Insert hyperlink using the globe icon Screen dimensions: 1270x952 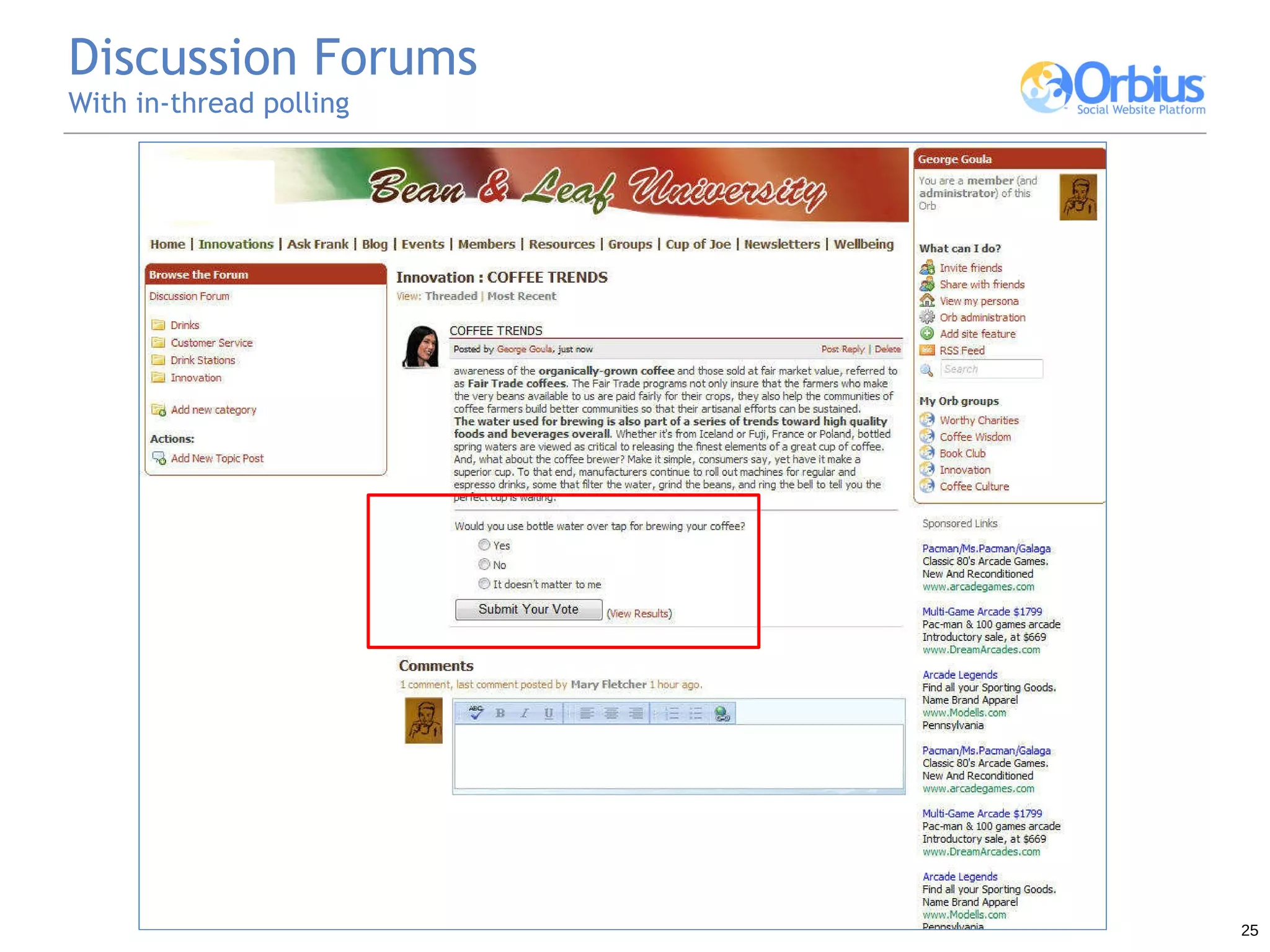pos(721,713)
